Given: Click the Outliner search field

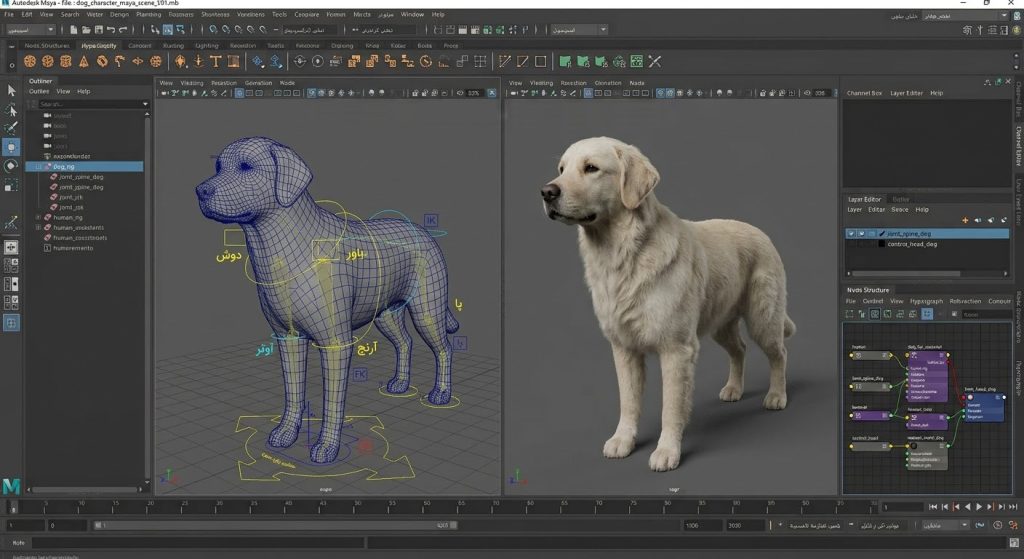Looking at the screenshot, I should (x=89, y=104).
